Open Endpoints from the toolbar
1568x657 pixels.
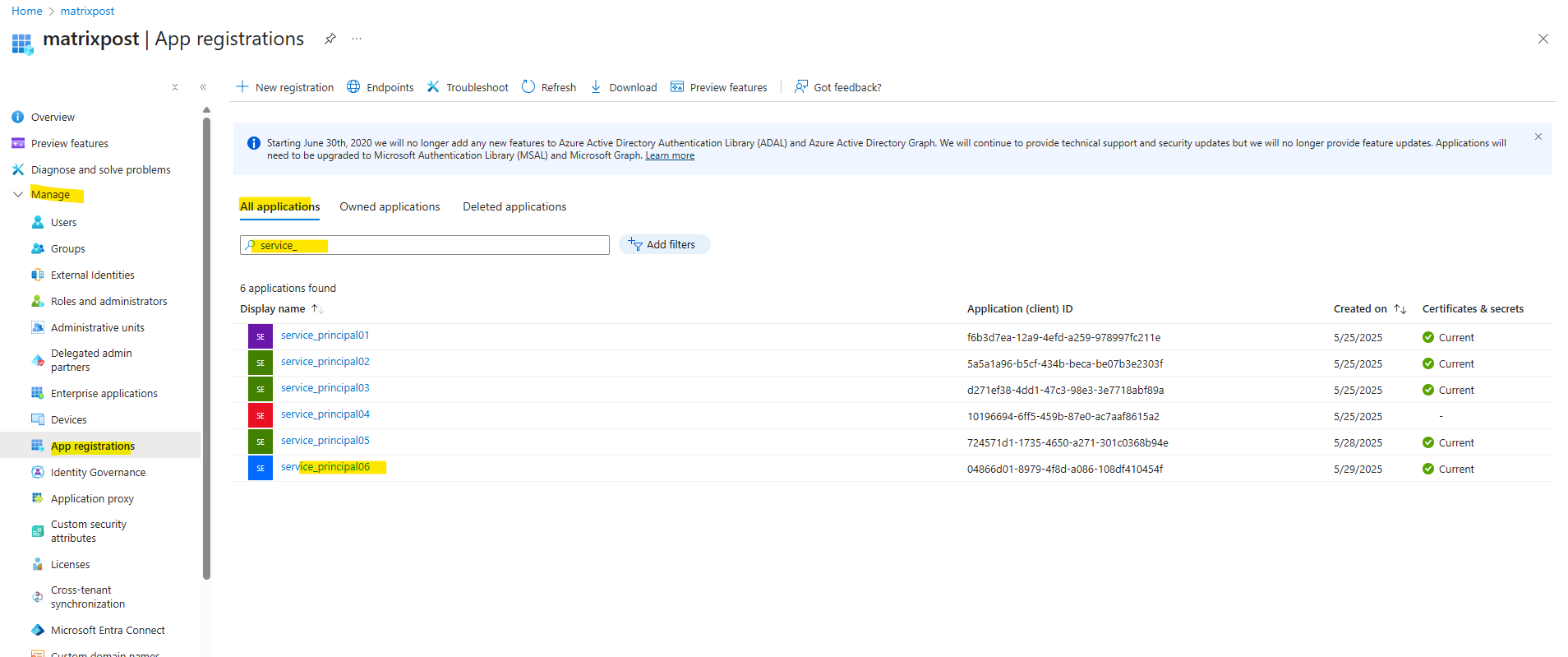[380, 87]
